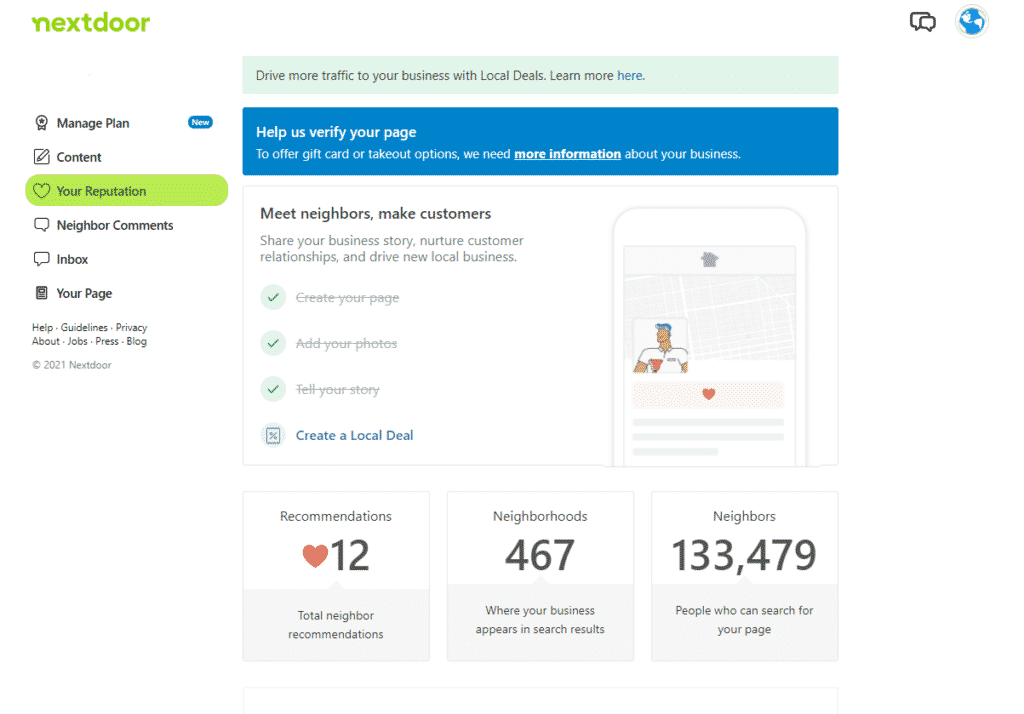Image resolution: width=1024 pixels, height=714 pixels.
Task: Open Inbox using its chat bubble icon
Action: (42, 258)
